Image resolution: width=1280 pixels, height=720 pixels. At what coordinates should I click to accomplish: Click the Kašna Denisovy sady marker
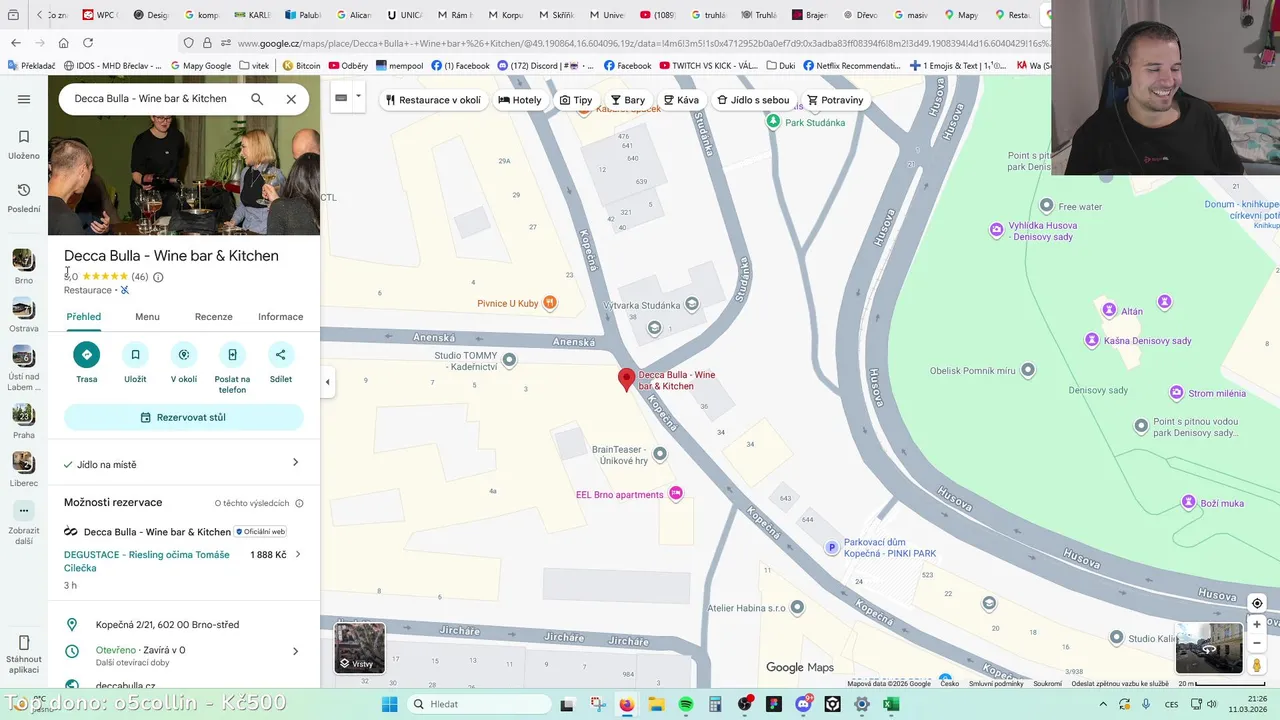coord(1091,341)
